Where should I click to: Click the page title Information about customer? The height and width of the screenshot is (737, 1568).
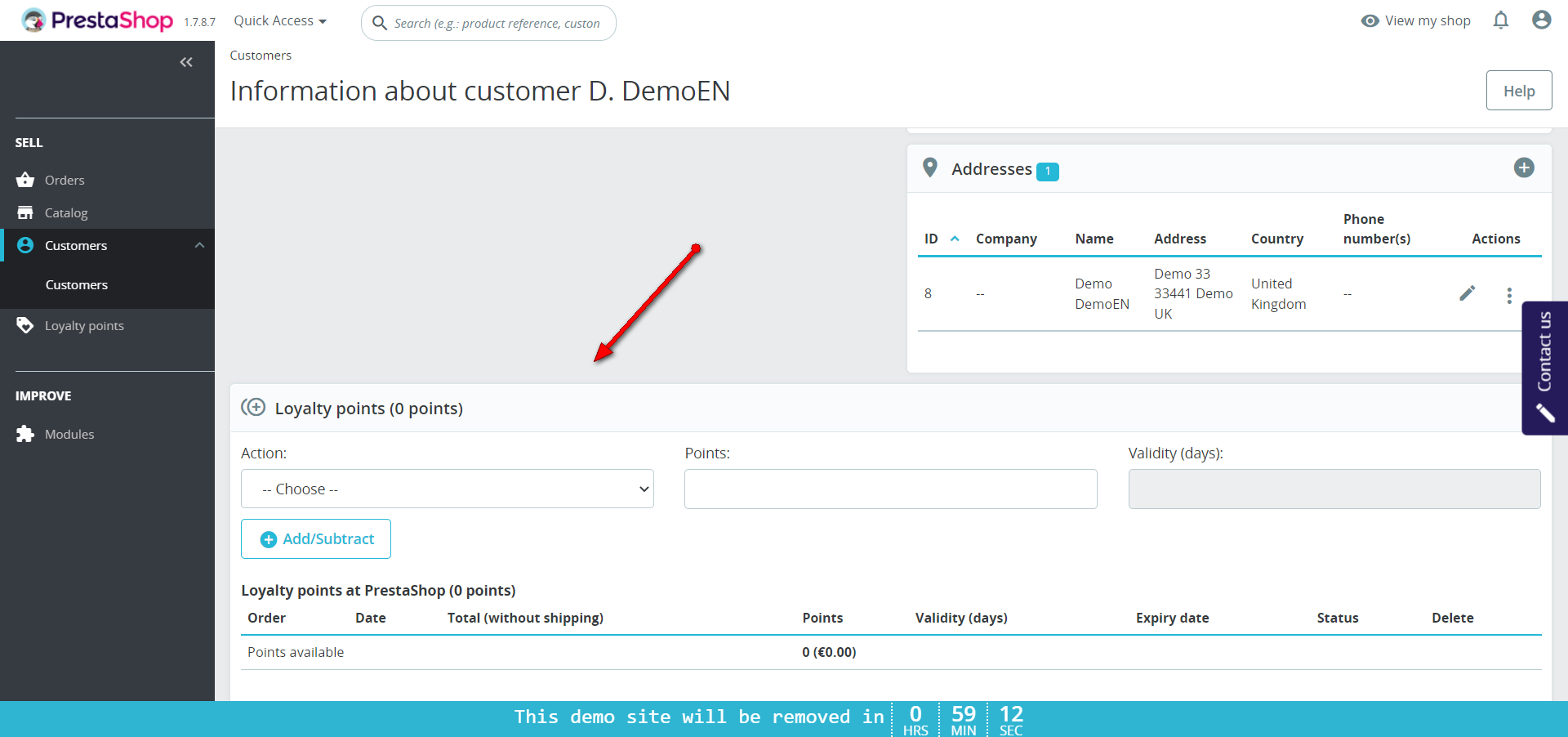[x=480, y=91]
